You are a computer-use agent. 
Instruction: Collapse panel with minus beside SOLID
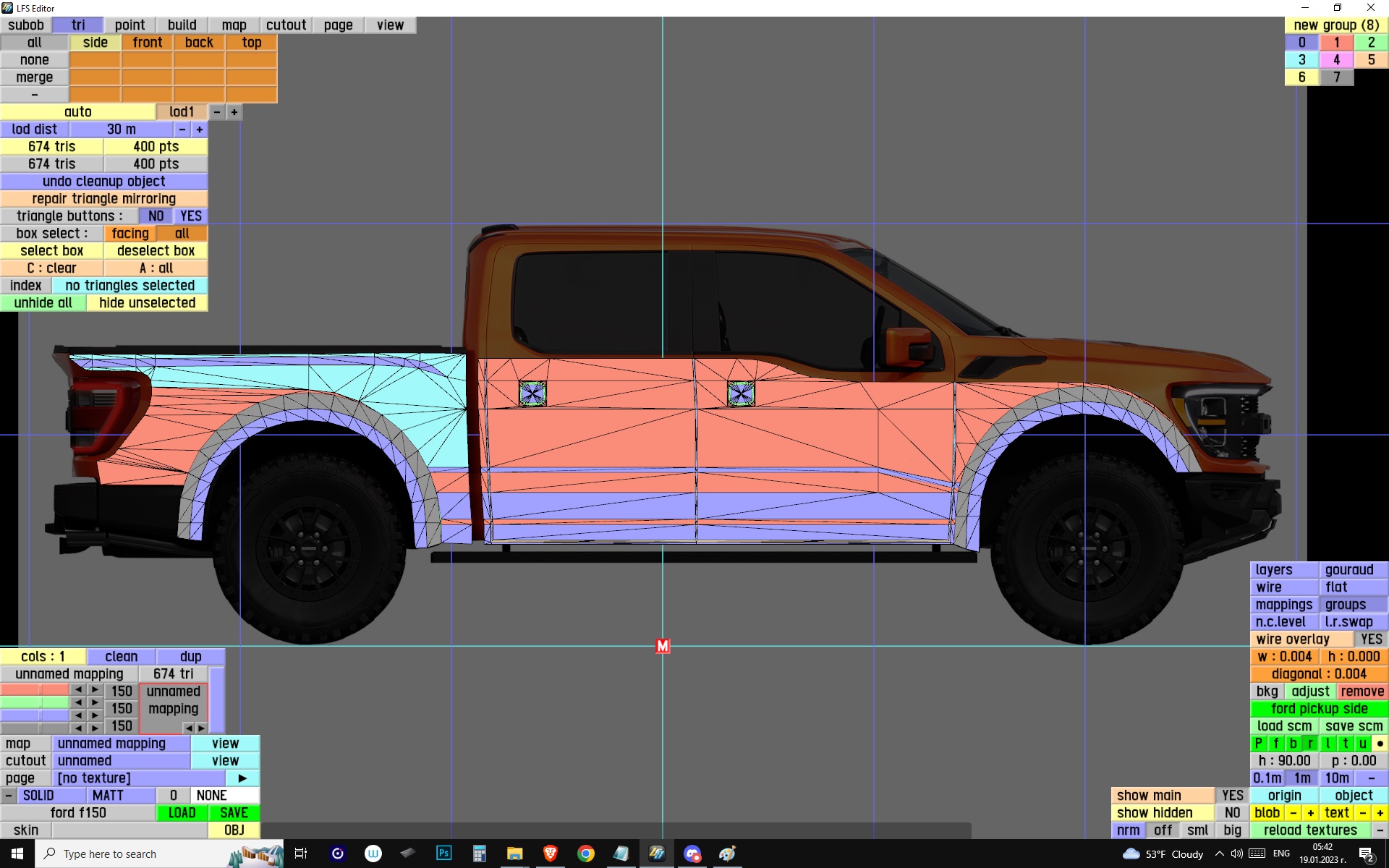(8, 796)
